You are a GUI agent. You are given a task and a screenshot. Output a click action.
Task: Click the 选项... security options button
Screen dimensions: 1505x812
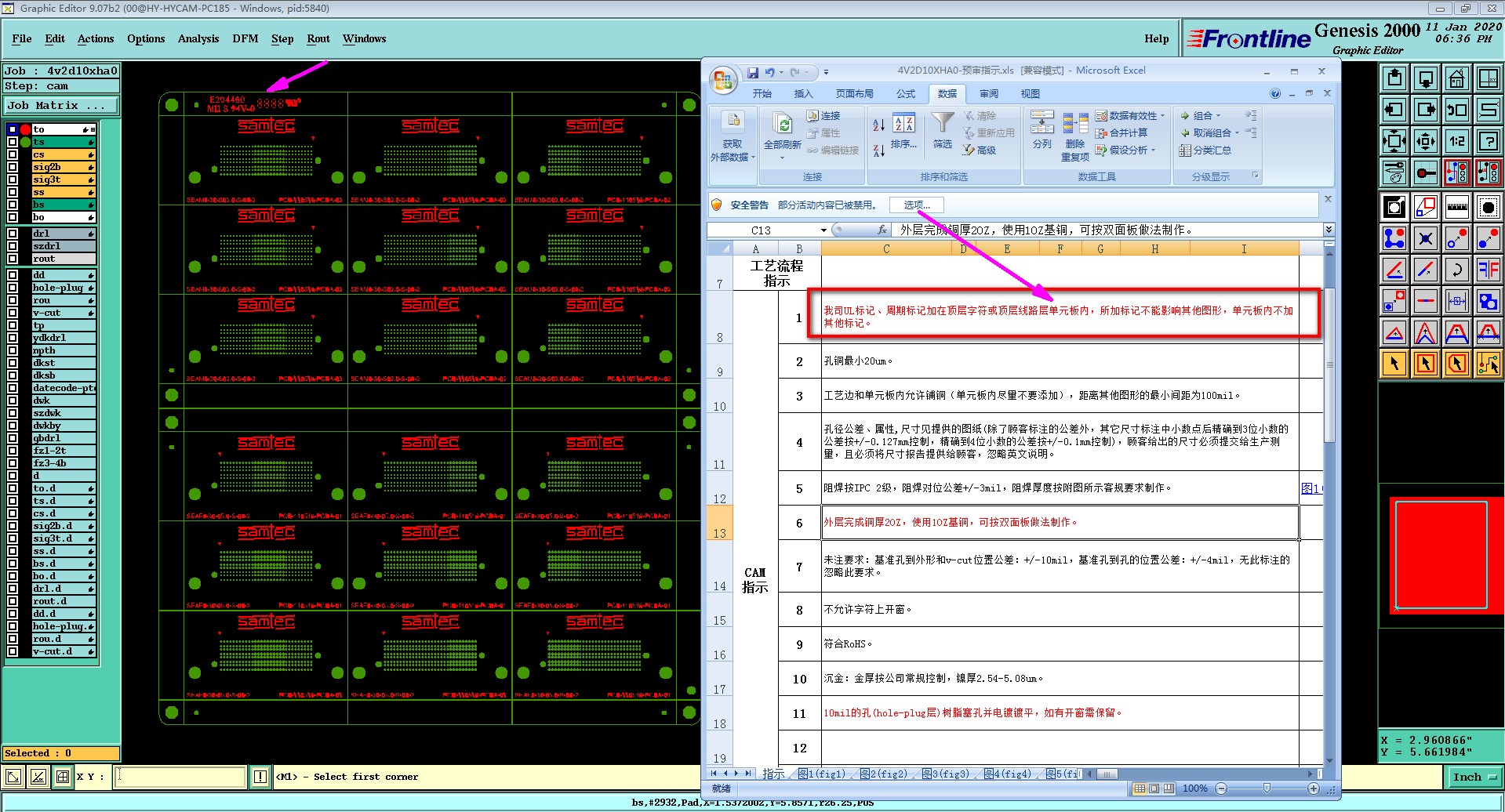pos(917,205)
